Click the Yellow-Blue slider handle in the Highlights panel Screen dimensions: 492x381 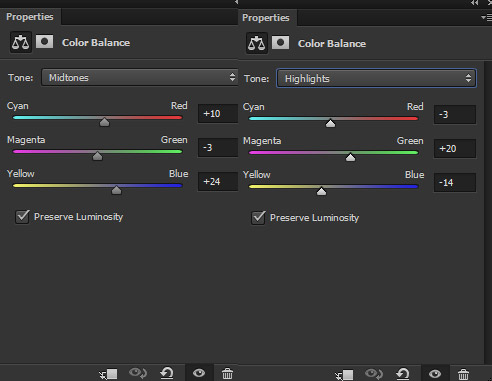pos(321,191)
